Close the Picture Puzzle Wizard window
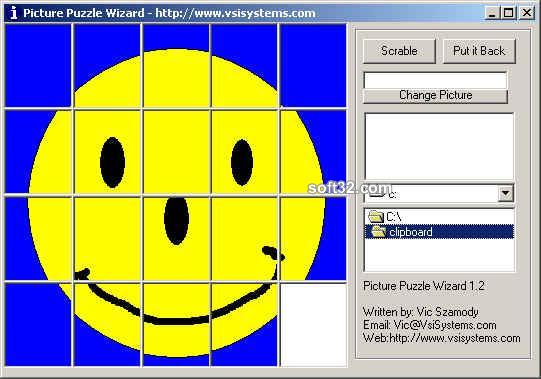The width and height of the screenshot is (541, 379). [527, 13]
